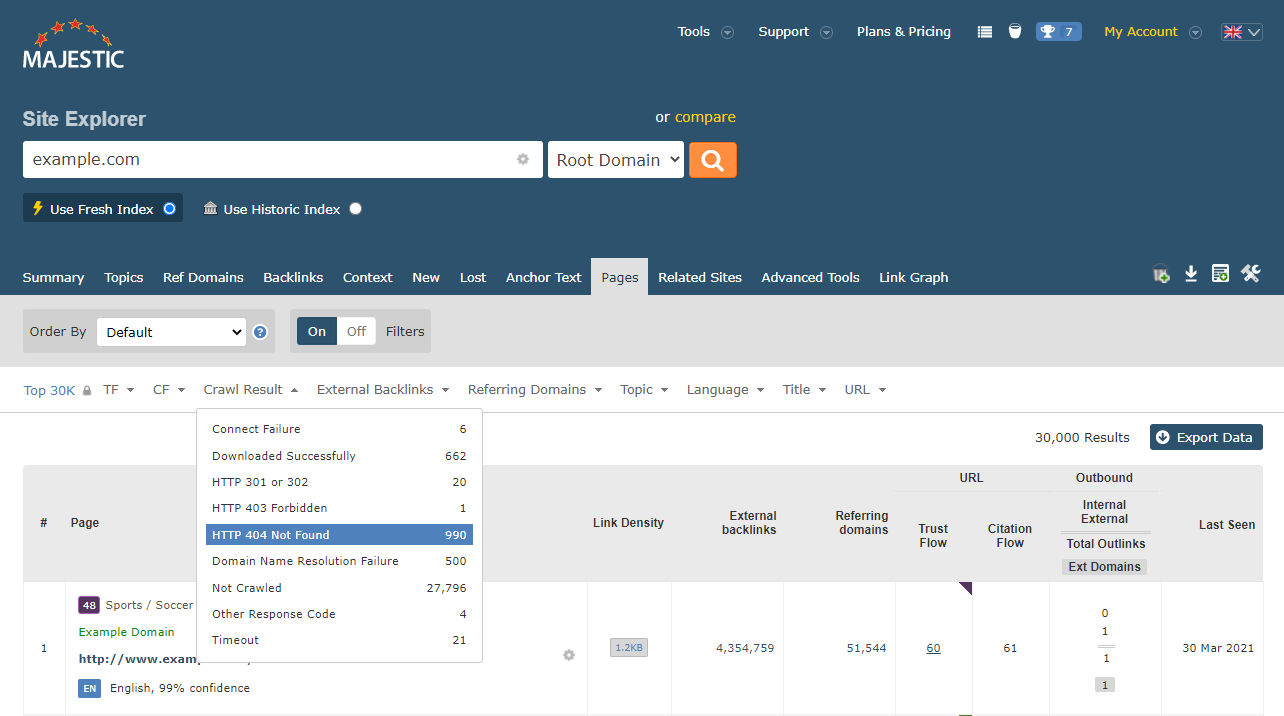Switch filters Off
The height and width of the screenshot is (716, 1284).
357,331
